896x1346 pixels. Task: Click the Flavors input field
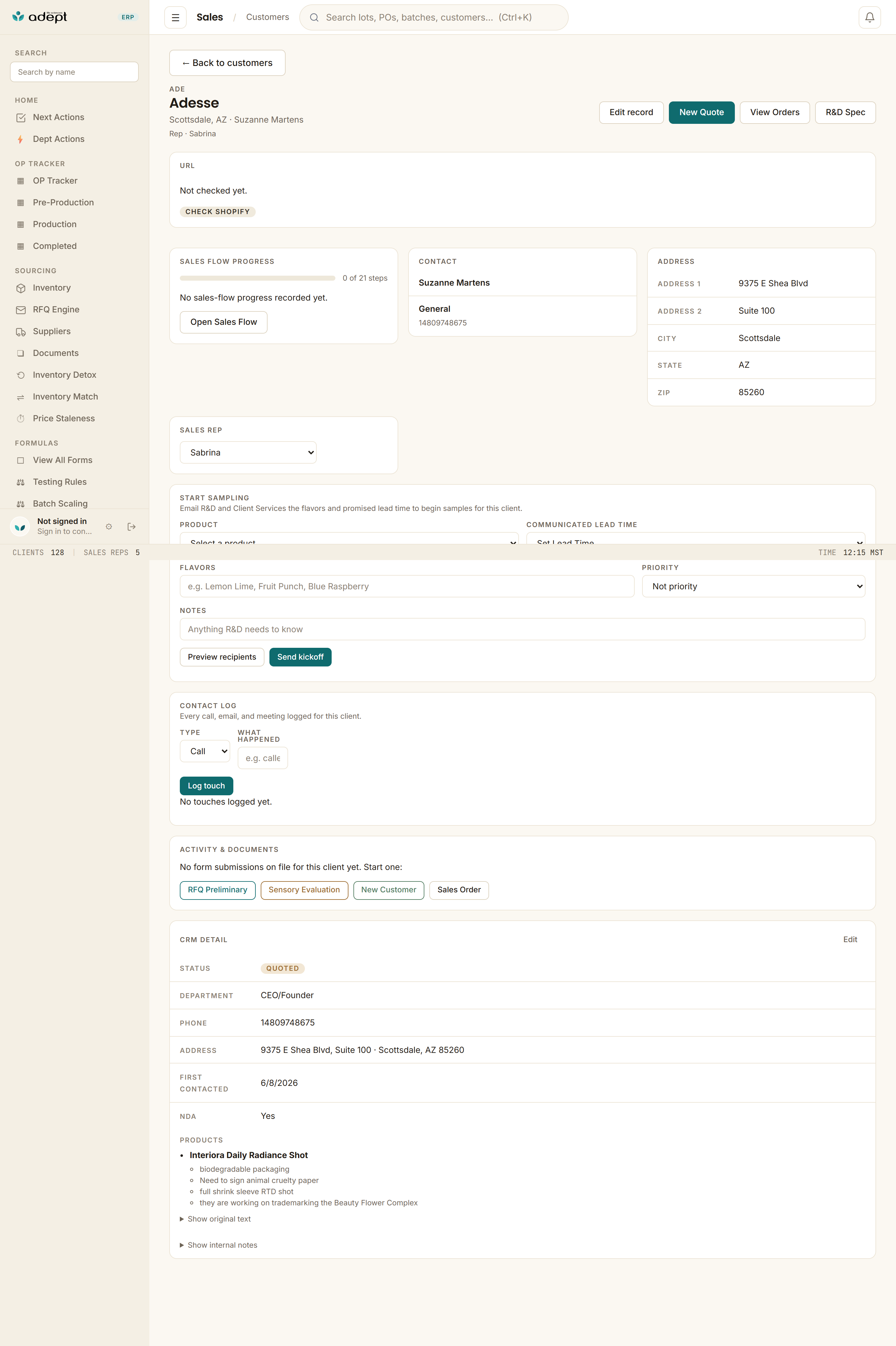pos(407,586)
